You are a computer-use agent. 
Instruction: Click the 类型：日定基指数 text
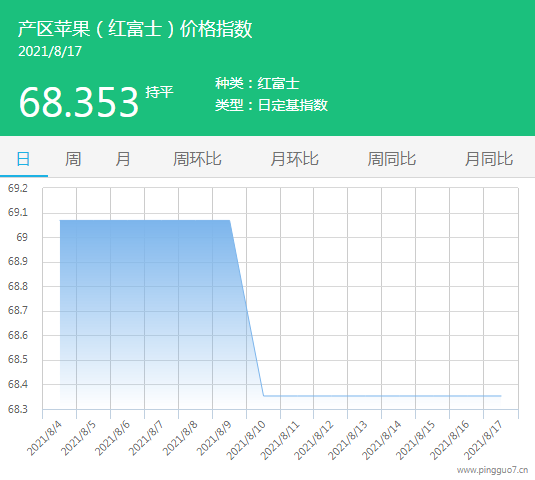(271, 105)
